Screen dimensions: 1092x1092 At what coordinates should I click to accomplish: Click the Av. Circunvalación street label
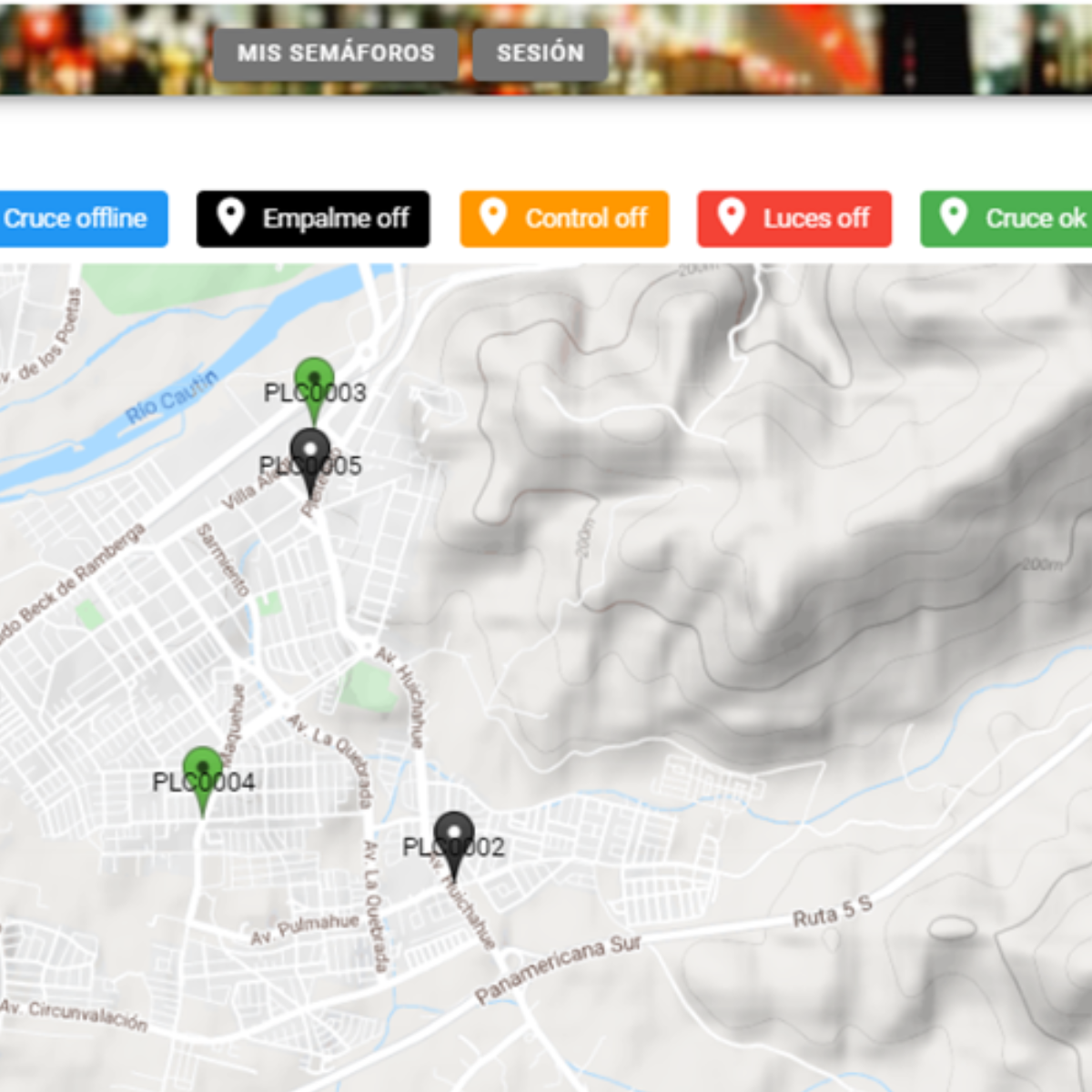point(75,1015)
